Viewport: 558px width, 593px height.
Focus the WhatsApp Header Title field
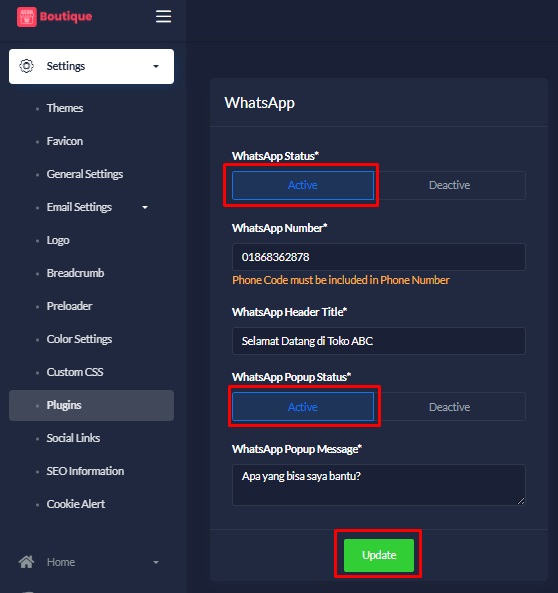(379, 341)
